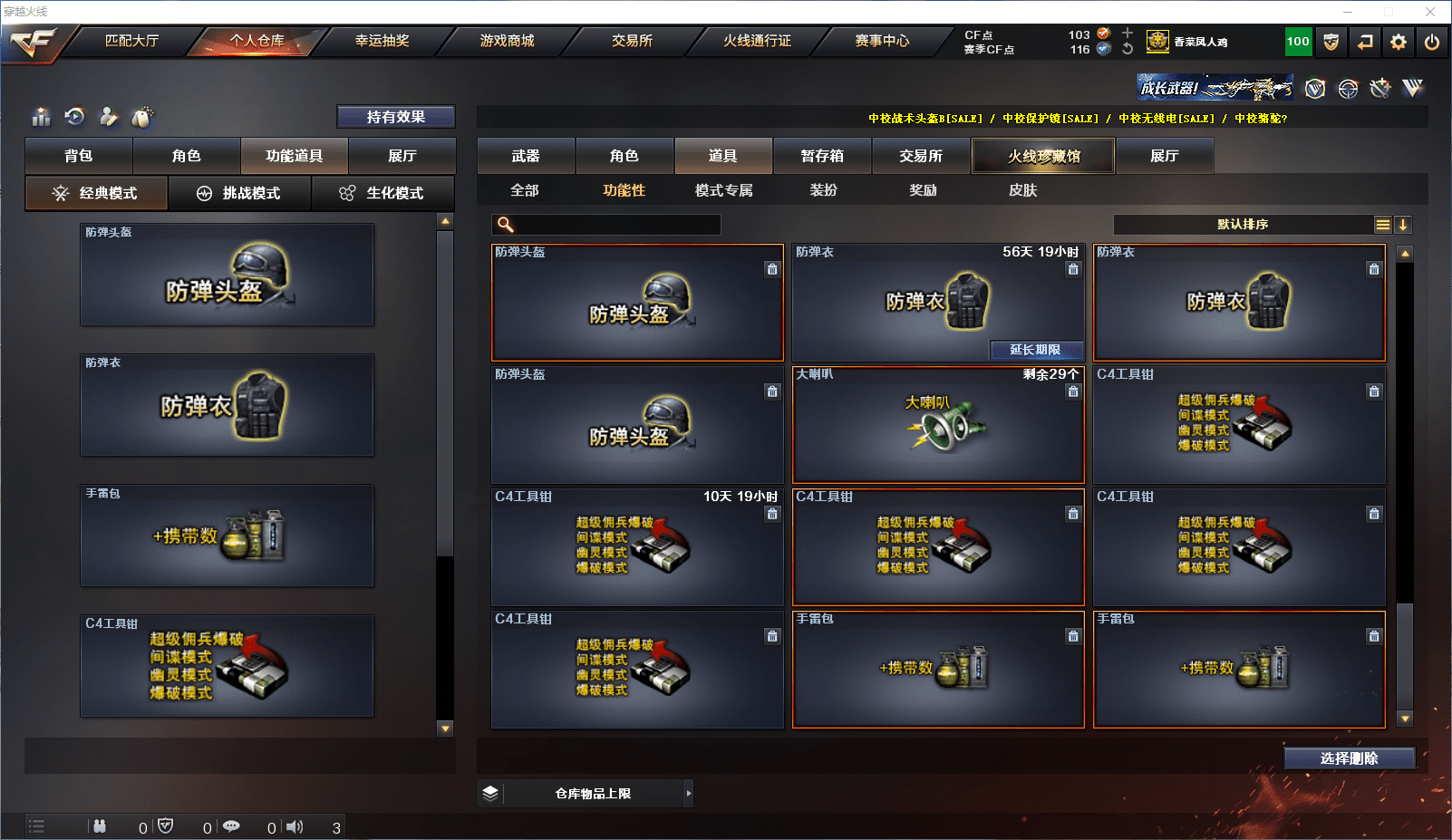This screenshot has width=1452, height=840.
Task: Click 延长期限 button on 防弹衣
Action: [x=1035, y=350]
